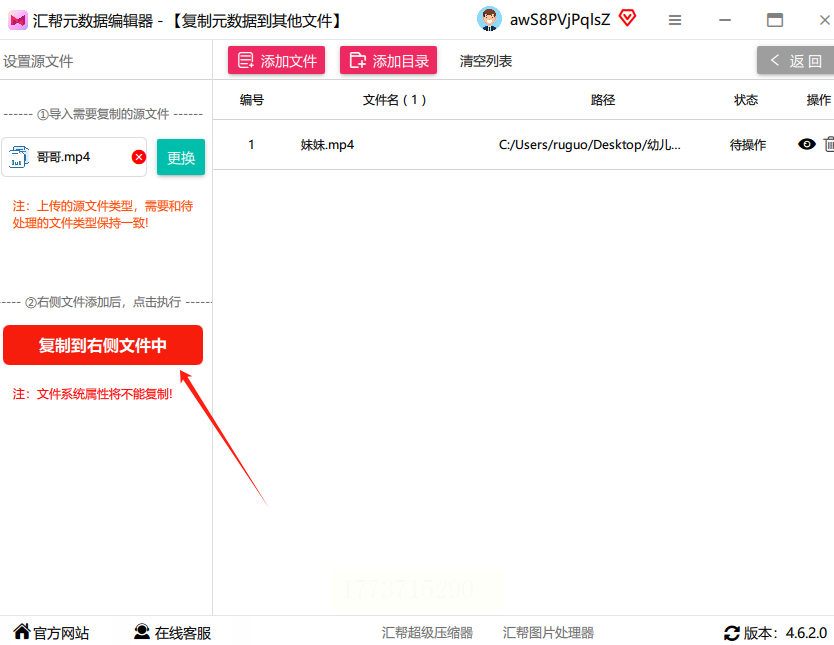Image resolution: width=834 pixels, height=645 pixels.
Task: Maximize the application window
Action: tap(774, 20)
